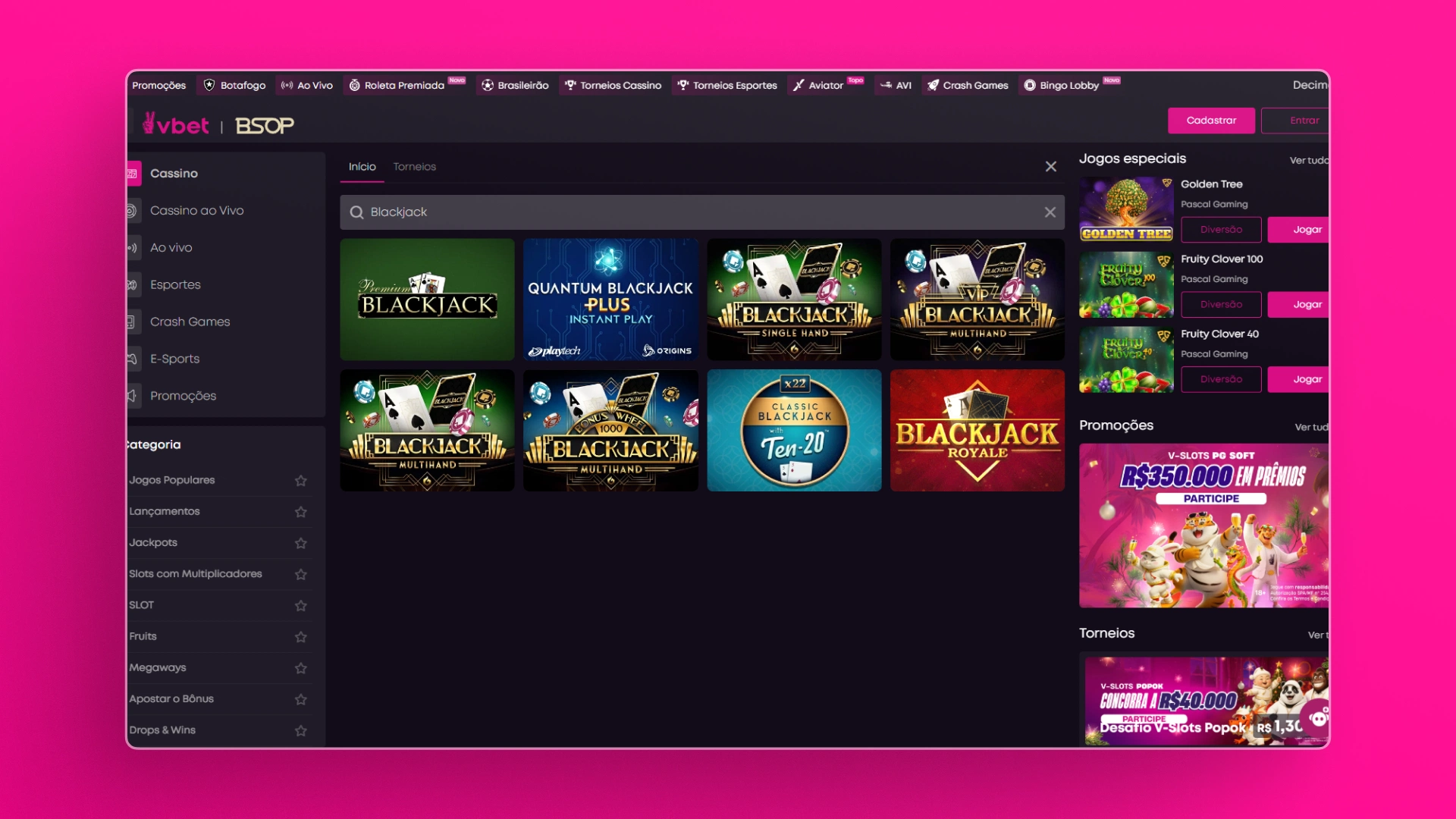Open Aviator via its plane icon
Viewport: 1456px width, 819px height.
(799, 85)
